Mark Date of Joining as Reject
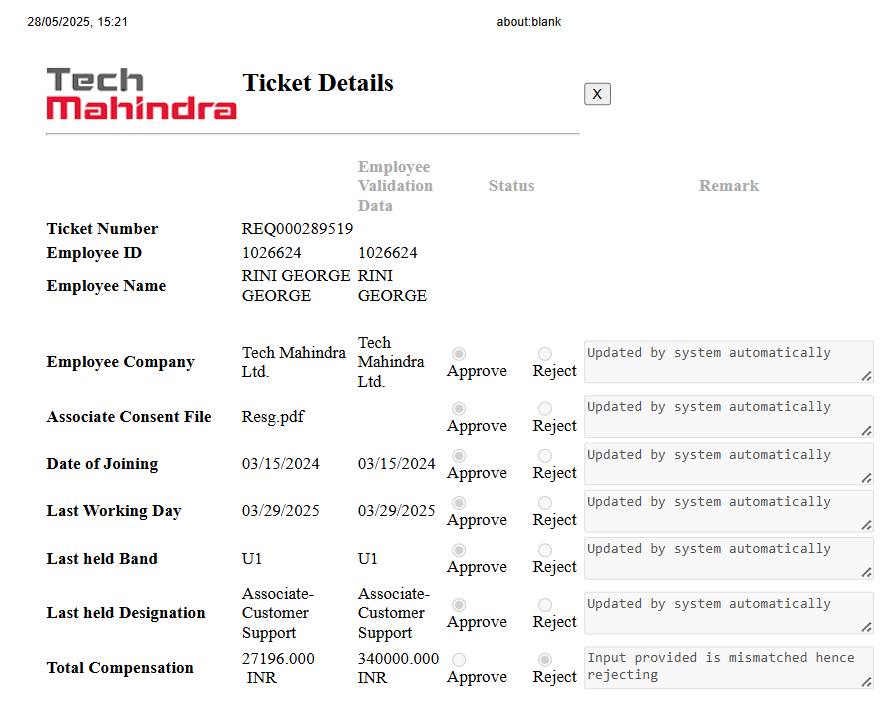 [x=545, y=456]
